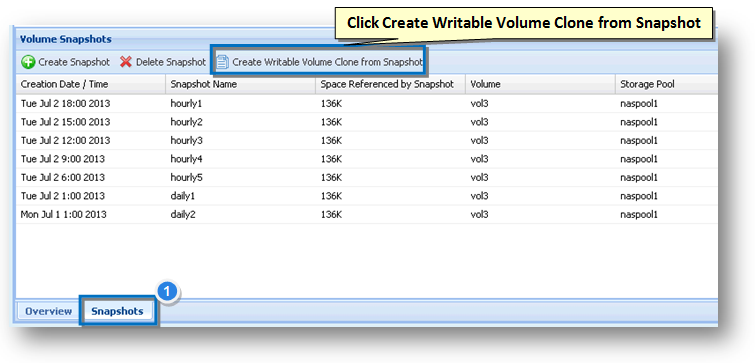The width and height of the screenshot is (755, 363).
Task: Click the Tue Jul 2 6:00 2013 date cell
Action: [x=91, y=178]
